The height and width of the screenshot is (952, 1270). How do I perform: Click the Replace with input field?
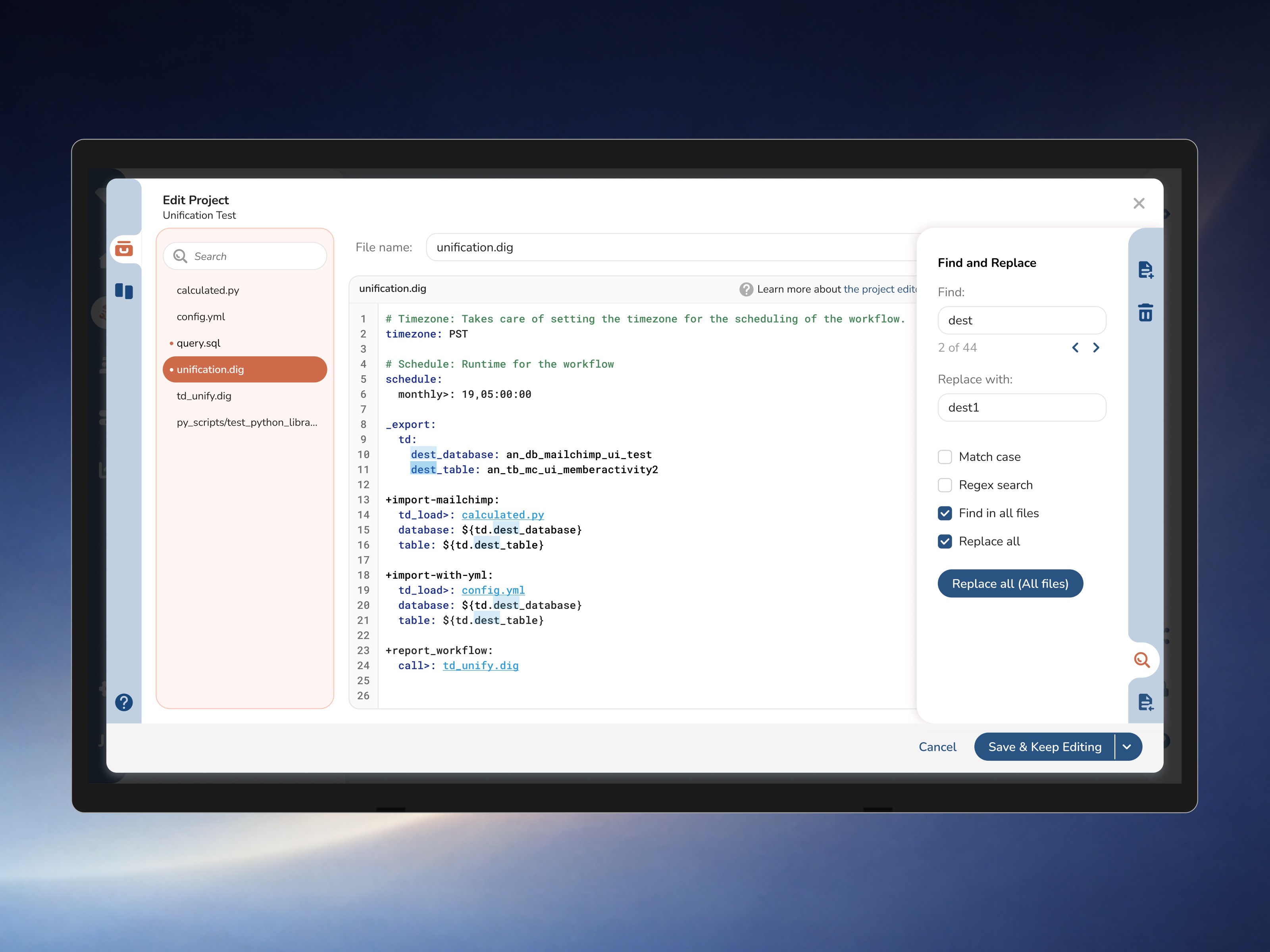point(1022,407)
